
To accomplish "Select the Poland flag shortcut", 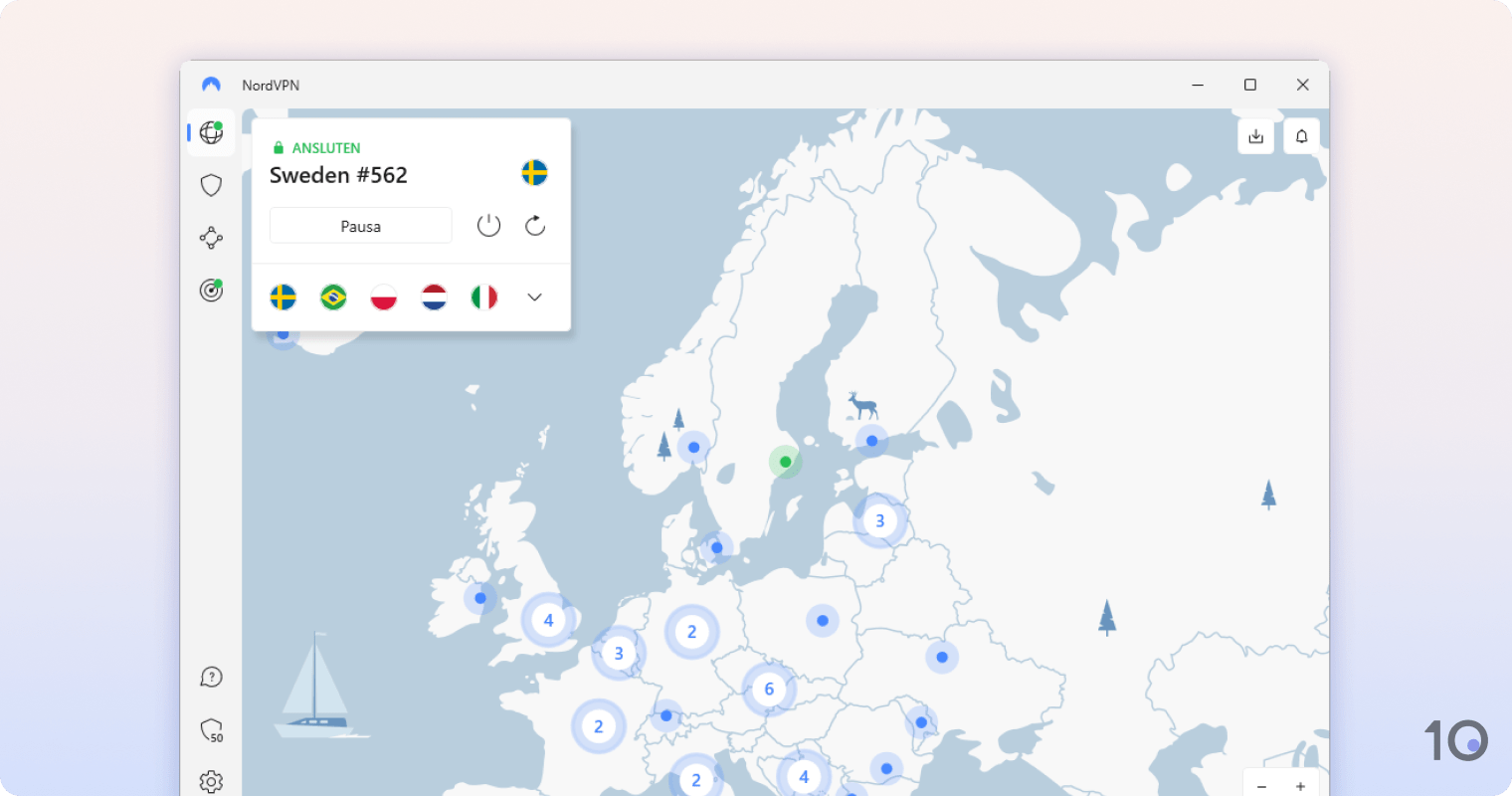I will point(383,297).
